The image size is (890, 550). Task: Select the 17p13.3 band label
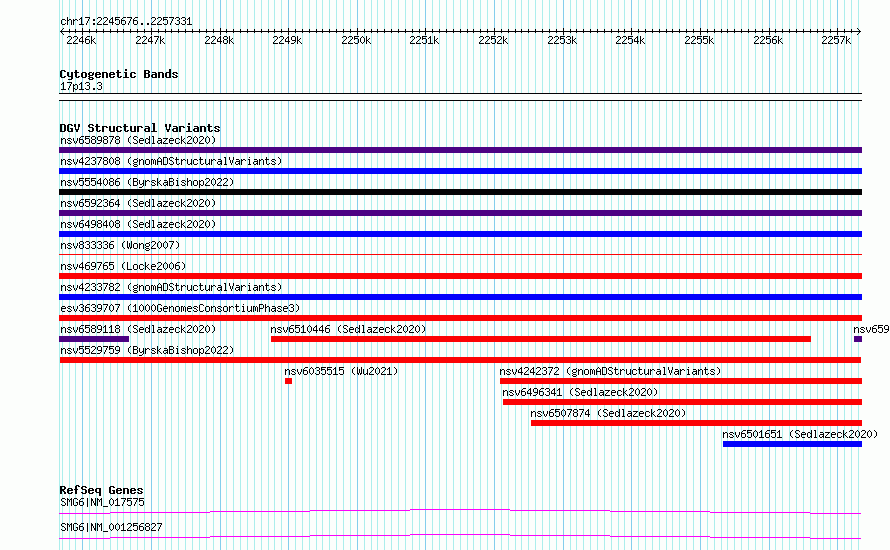click(x=81, y=86)
